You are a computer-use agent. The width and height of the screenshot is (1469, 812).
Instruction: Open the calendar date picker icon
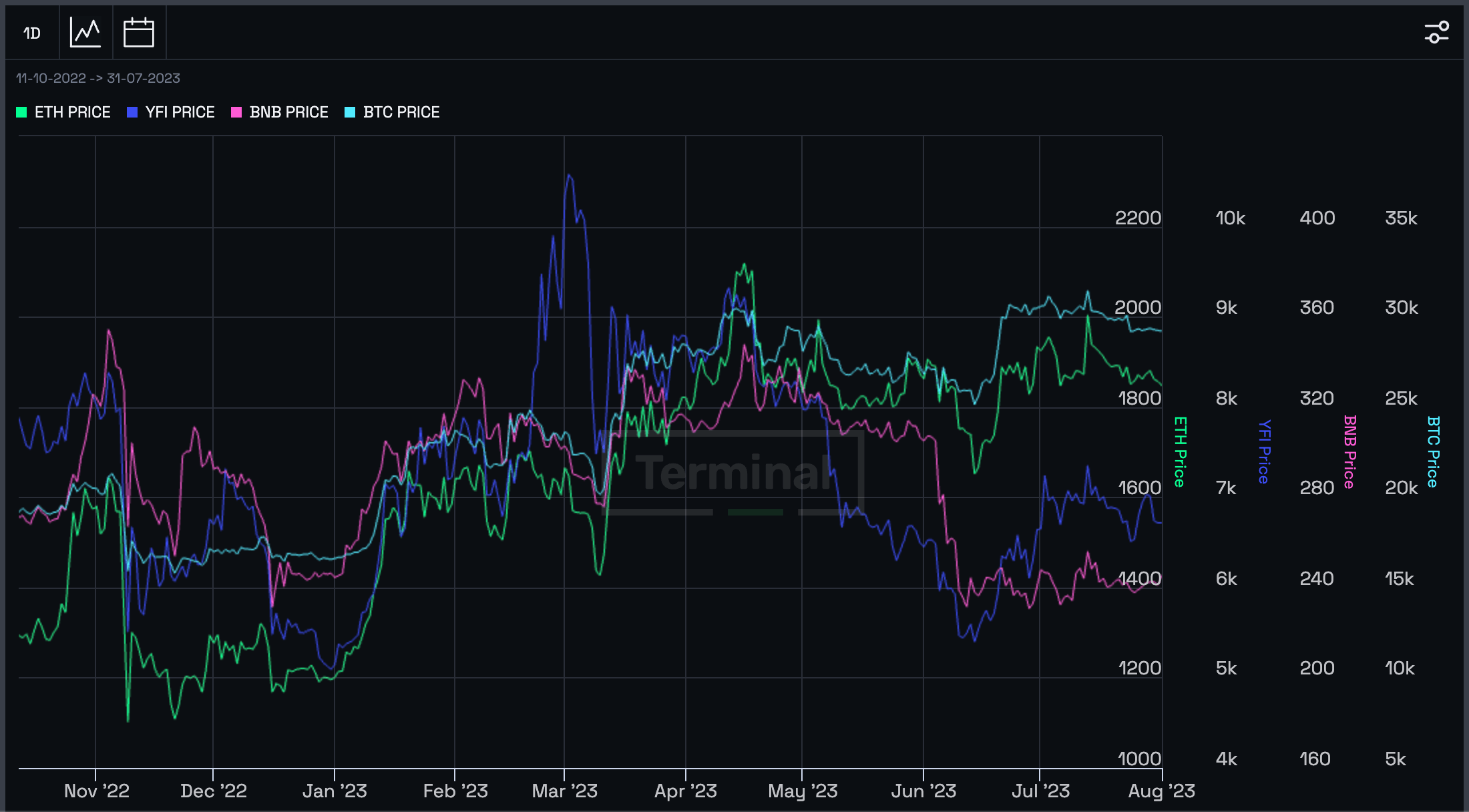[139, 33]
